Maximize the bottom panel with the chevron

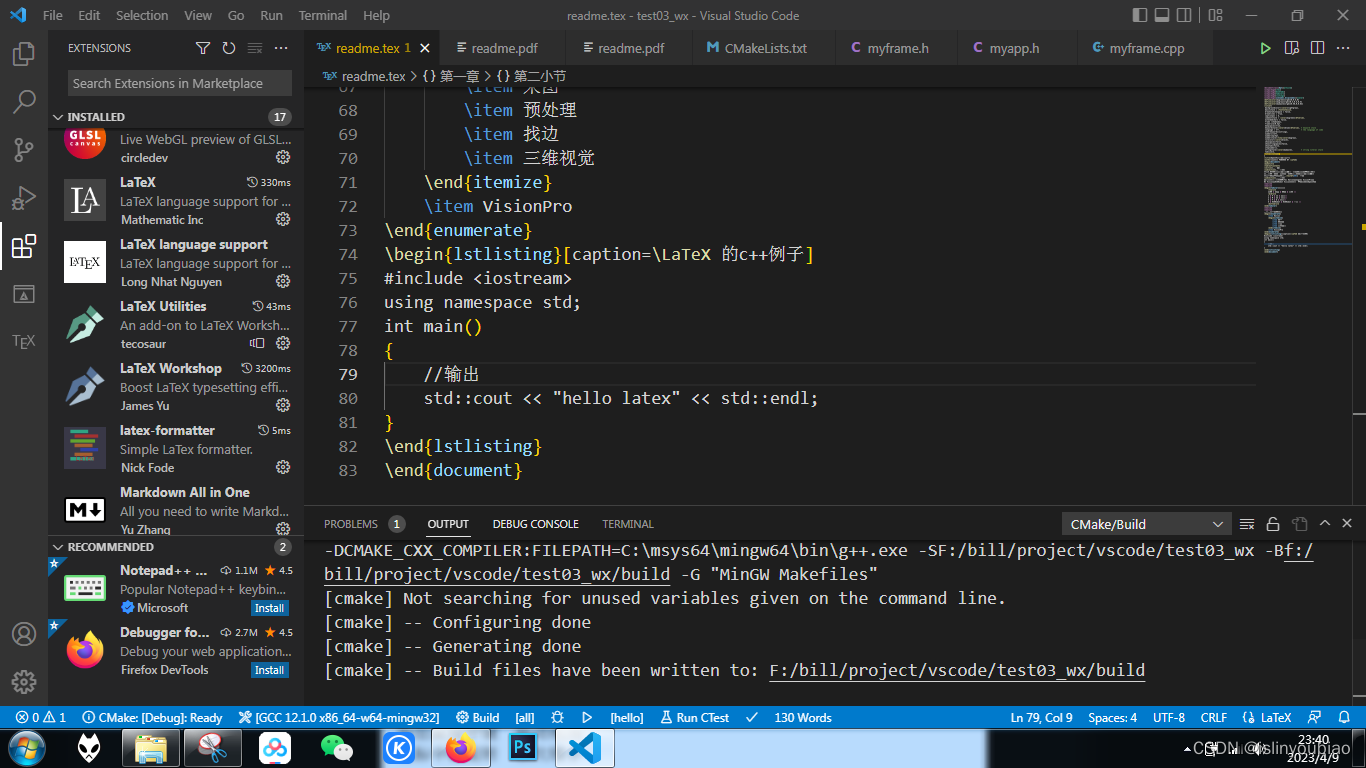point(1326,523)
